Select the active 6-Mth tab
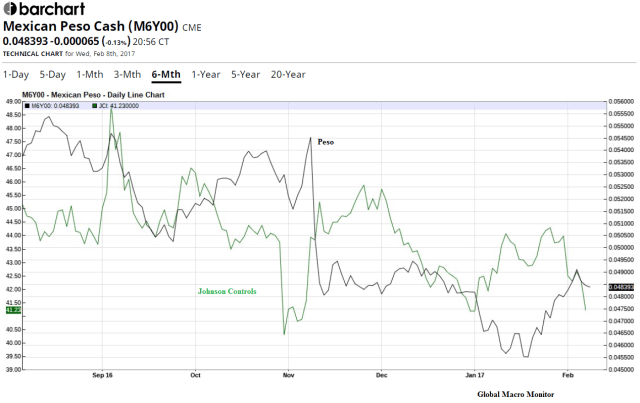 tap(165, 74)
